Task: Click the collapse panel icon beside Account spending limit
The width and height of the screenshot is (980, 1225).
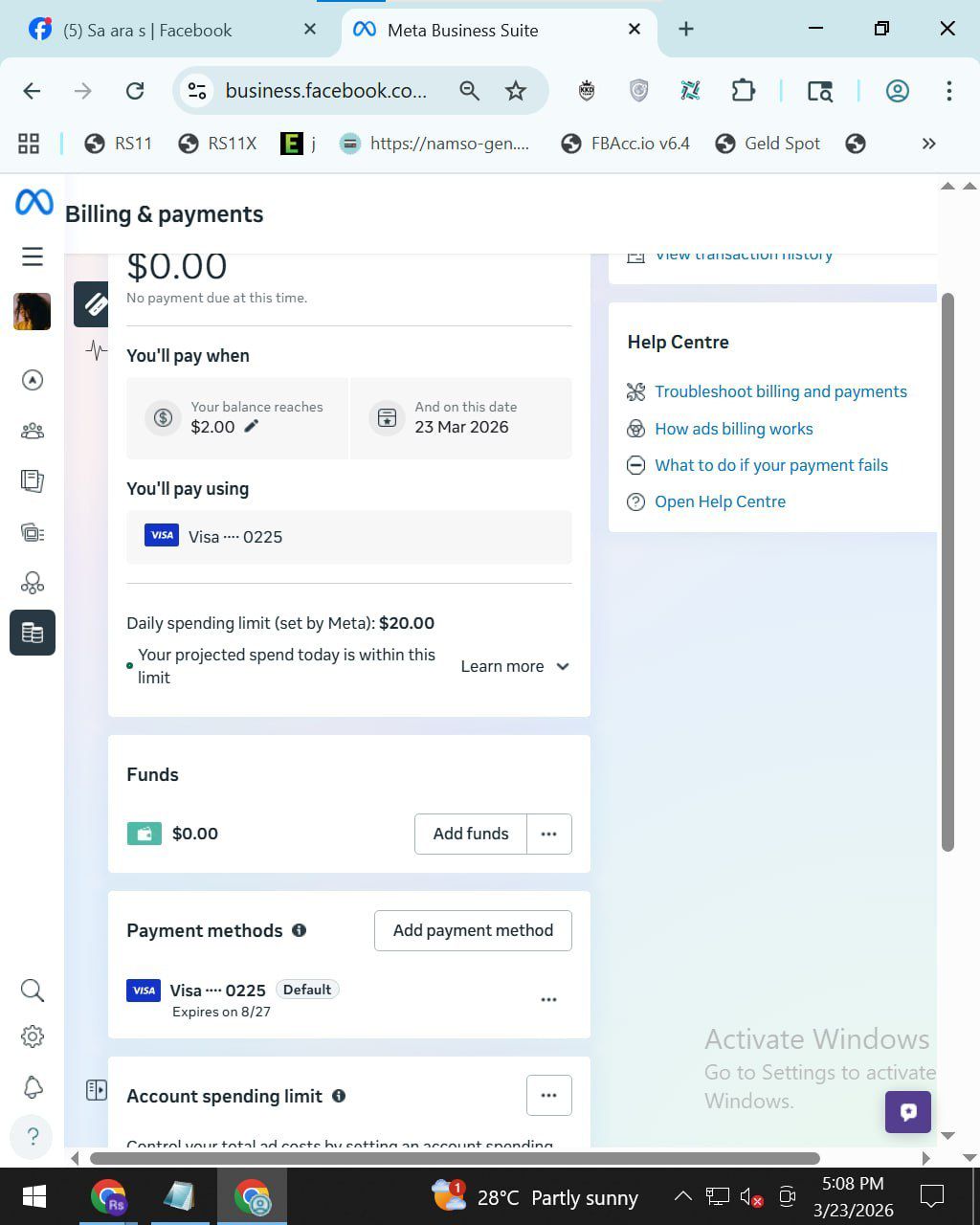Action: coord(97,1090)
